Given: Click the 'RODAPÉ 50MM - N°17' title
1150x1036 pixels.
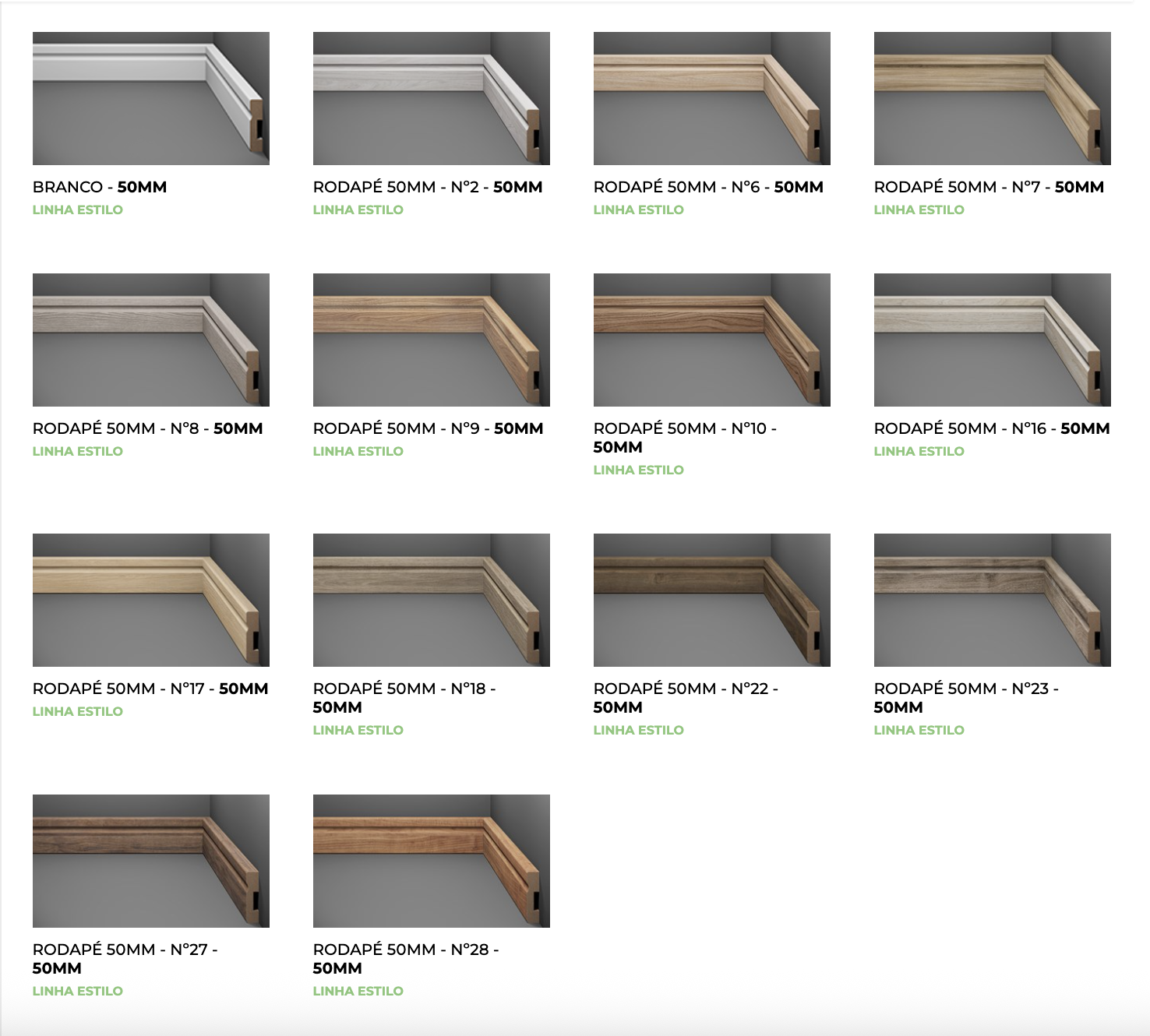Looking at the screenshot, I should pyautogui.click(x=150, y=689).
